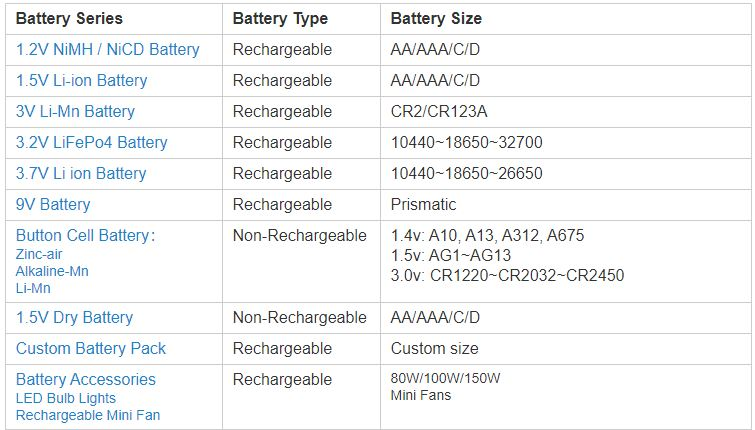
Task: Go to the 3.7V Li ion Battery link
Action: coord(81,173)
